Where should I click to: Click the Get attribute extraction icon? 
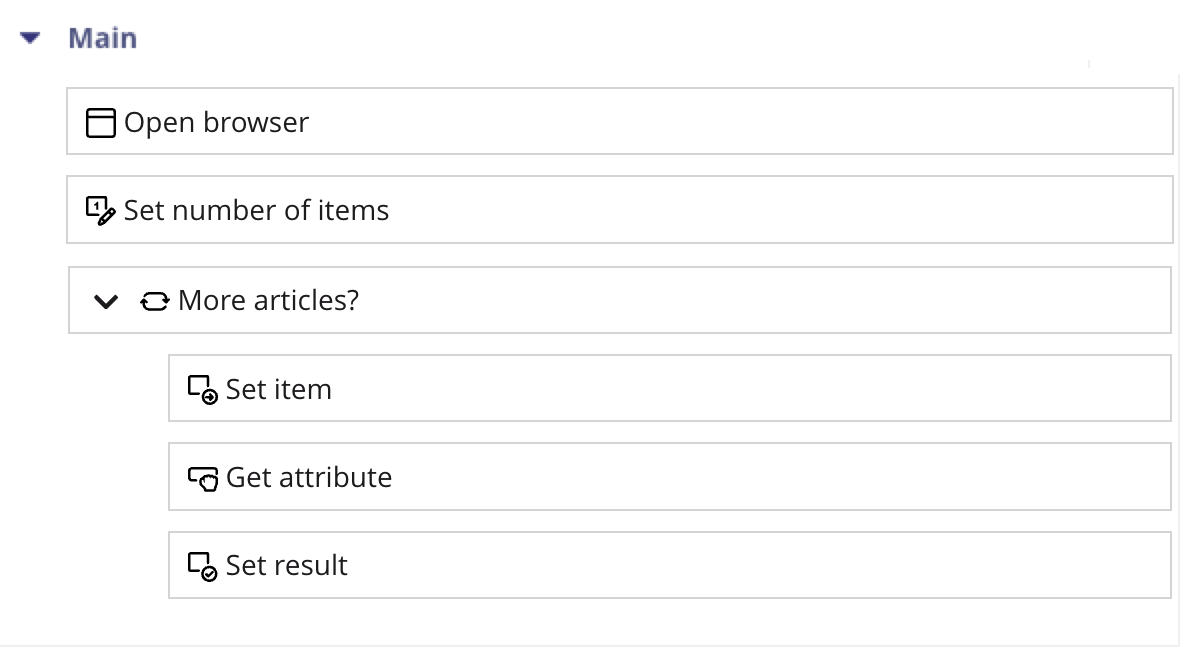pyautogui.click(x=205, y=477)
